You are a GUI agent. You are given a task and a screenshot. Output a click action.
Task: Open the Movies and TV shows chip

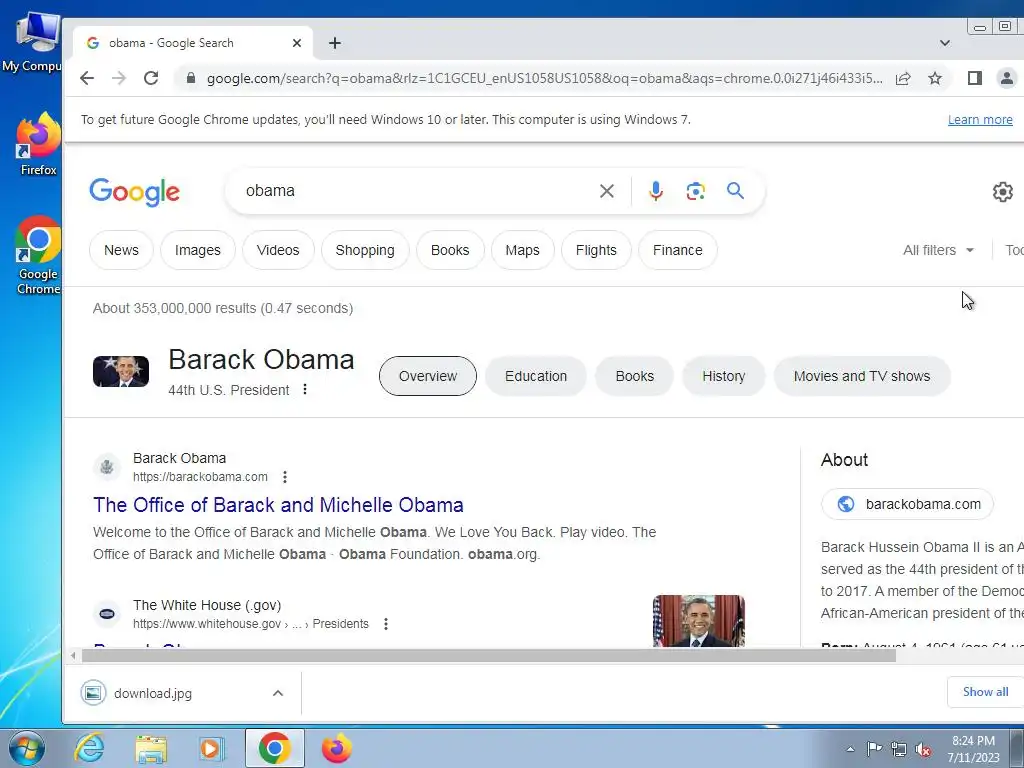click(862, 376)
